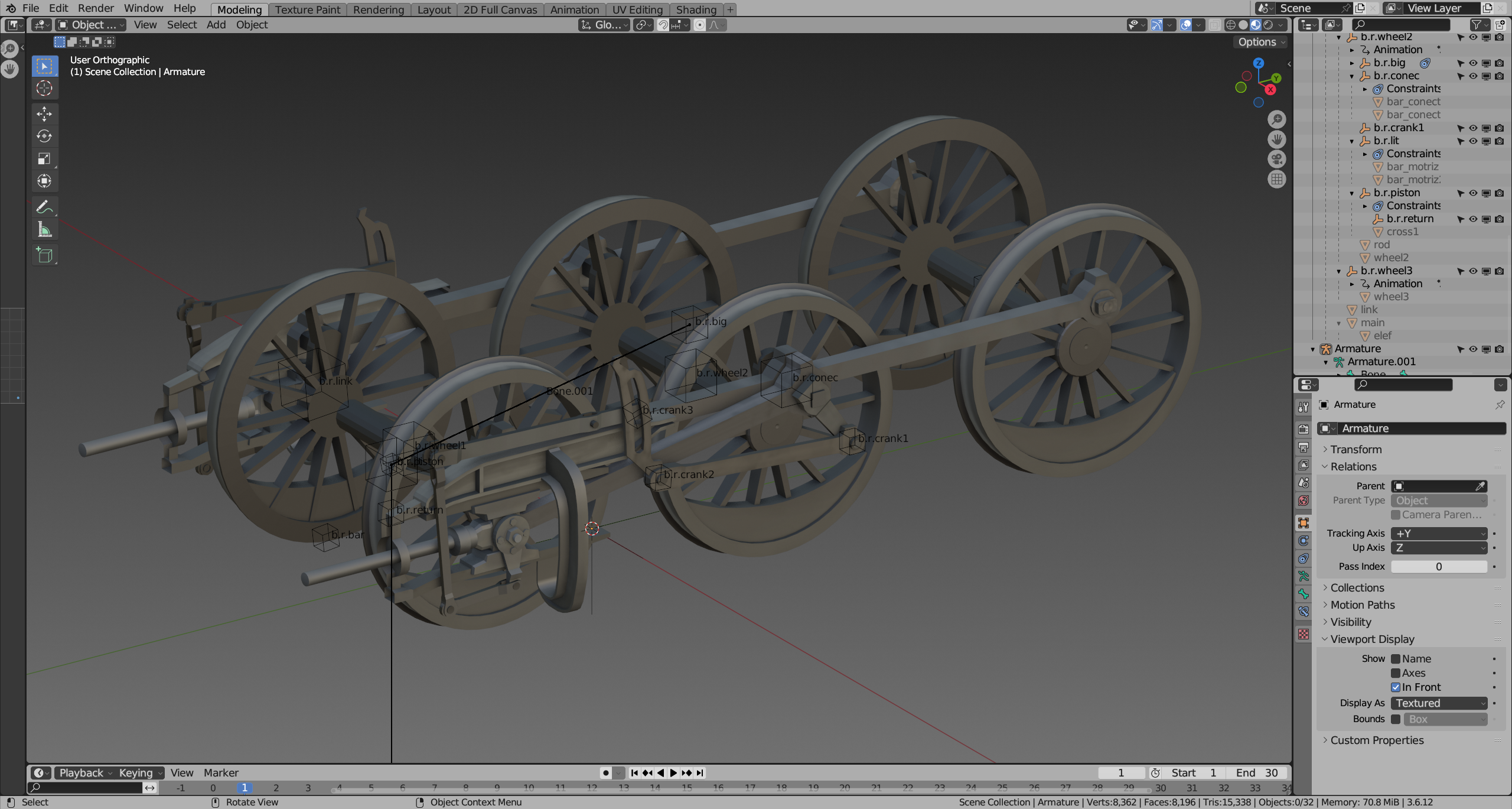The image size is (1512, 809).
Task: Switch to the UV Editing tab
Action: [637, 9]
